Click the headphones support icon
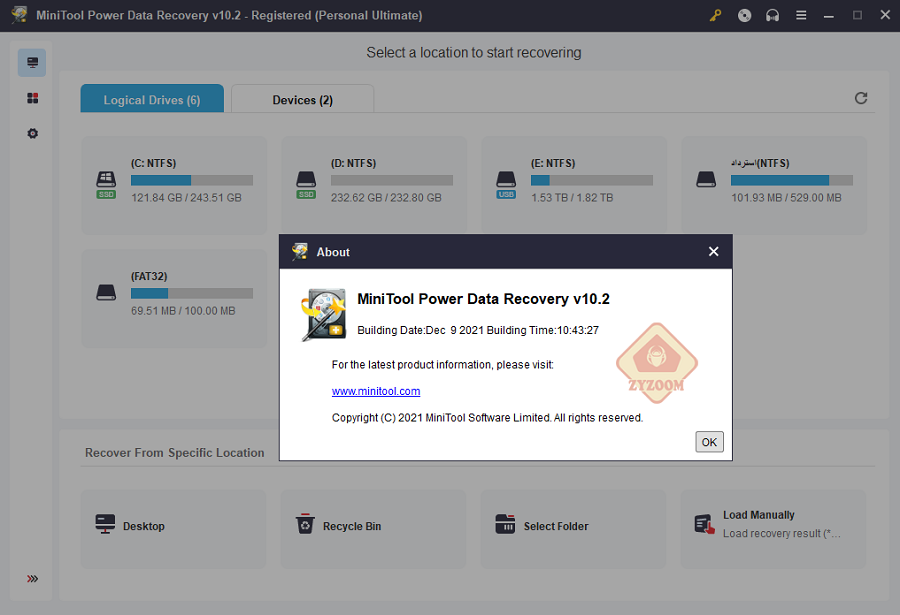Image resolution: width=900 pixels, height=615 pixels. click(x=773, y=16)
